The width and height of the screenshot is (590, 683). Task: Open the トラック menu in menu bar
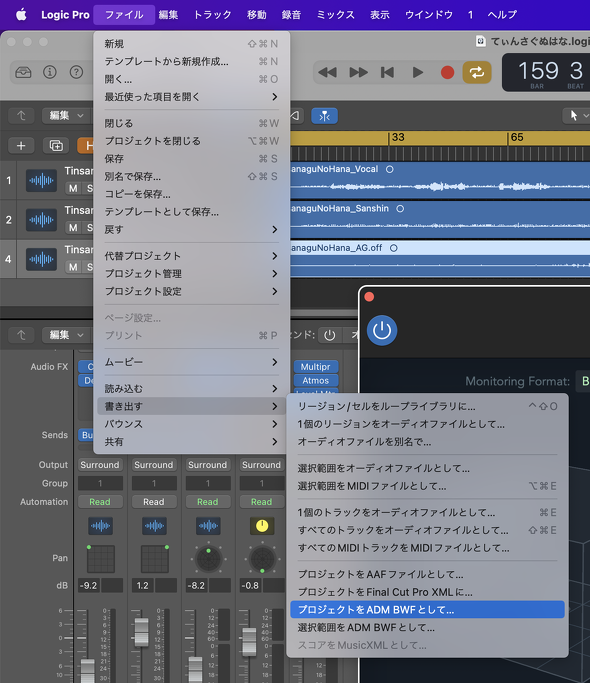pyautogui.click(x=213, y=15)
